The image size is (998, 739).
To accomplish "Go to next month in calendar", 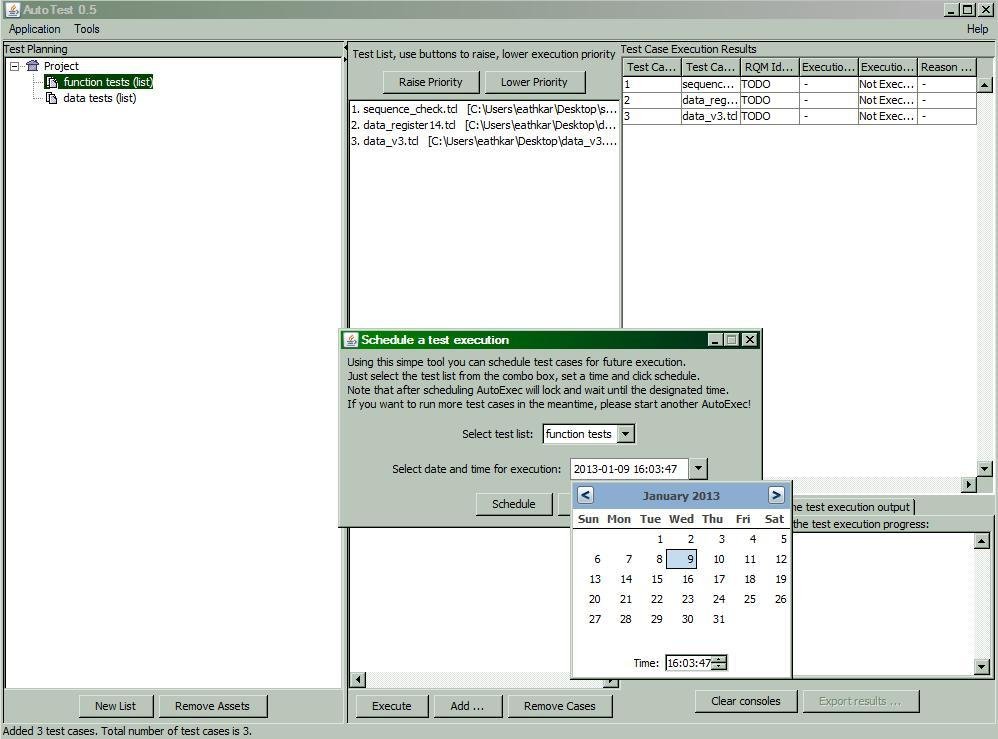I will pos(777,494).
